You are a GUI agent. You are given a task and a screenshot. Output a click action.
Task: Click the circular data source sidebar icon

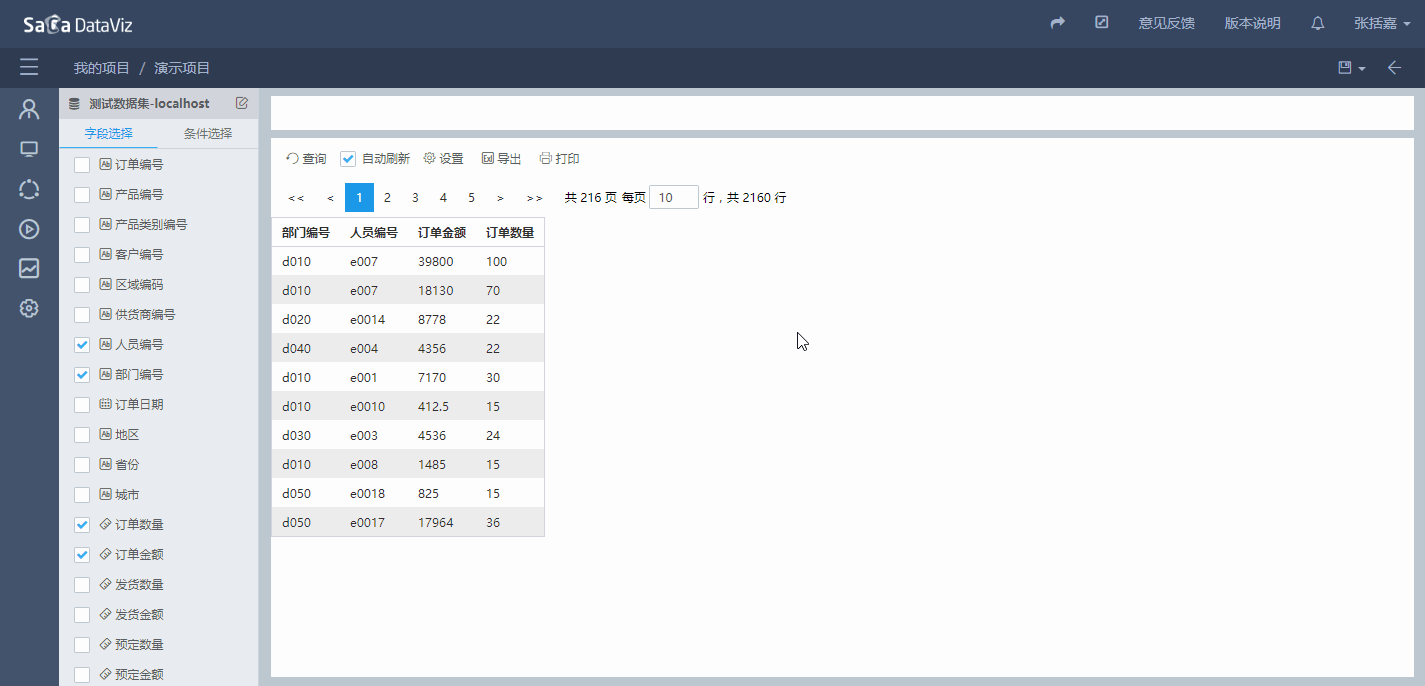(29, 189)
